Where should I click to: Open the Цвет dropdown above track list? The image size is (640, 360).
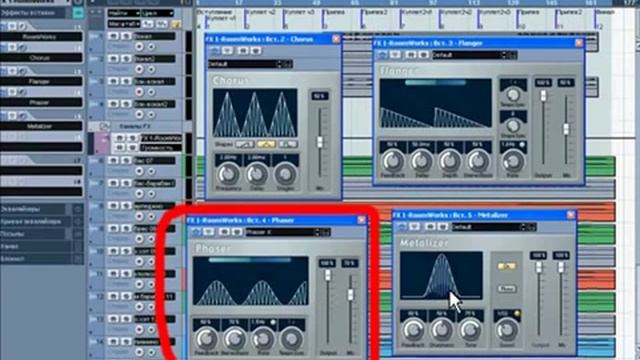click(158, 13)
